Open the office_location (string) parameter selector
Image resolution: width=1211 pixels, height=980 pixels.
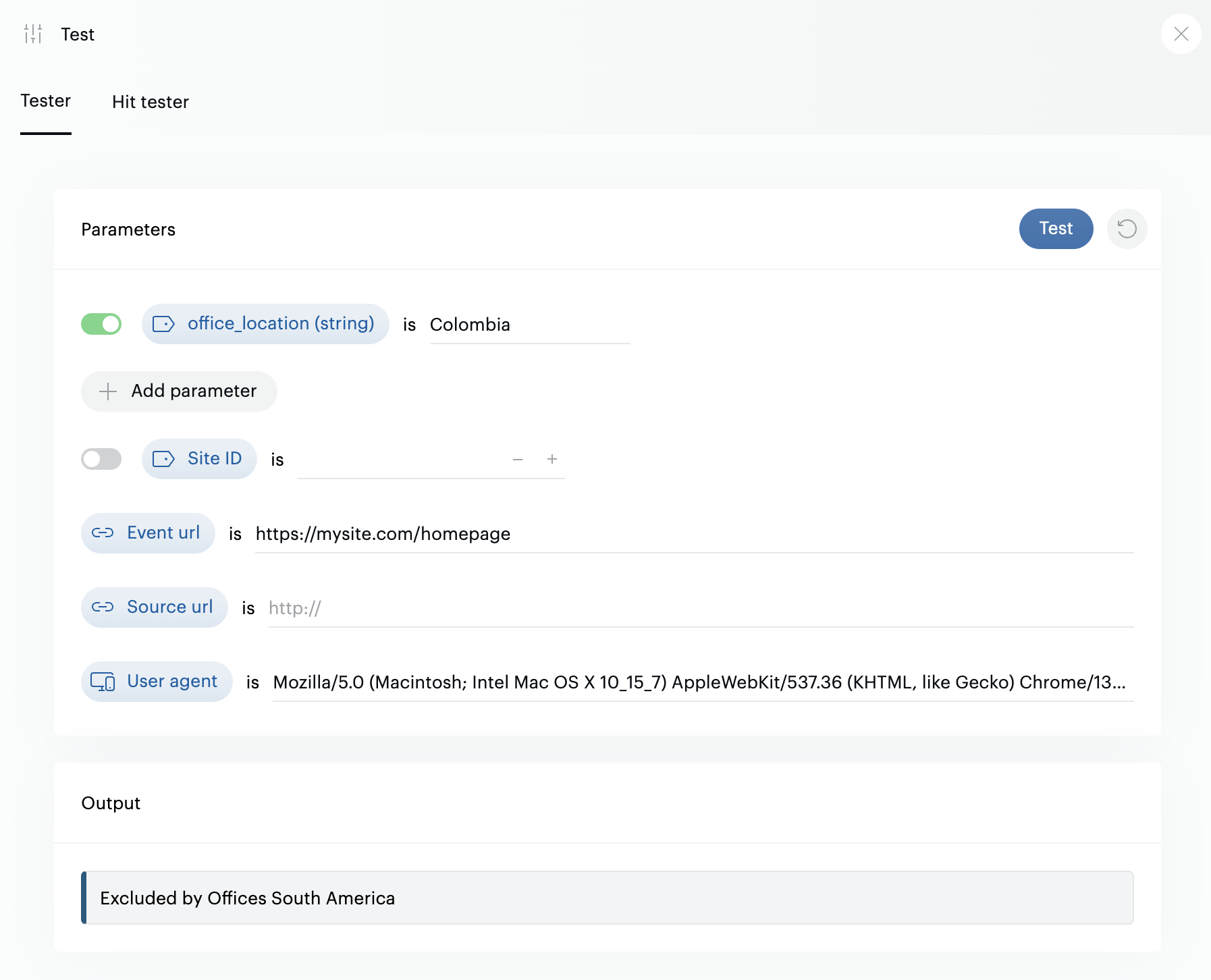coord(279,324)
